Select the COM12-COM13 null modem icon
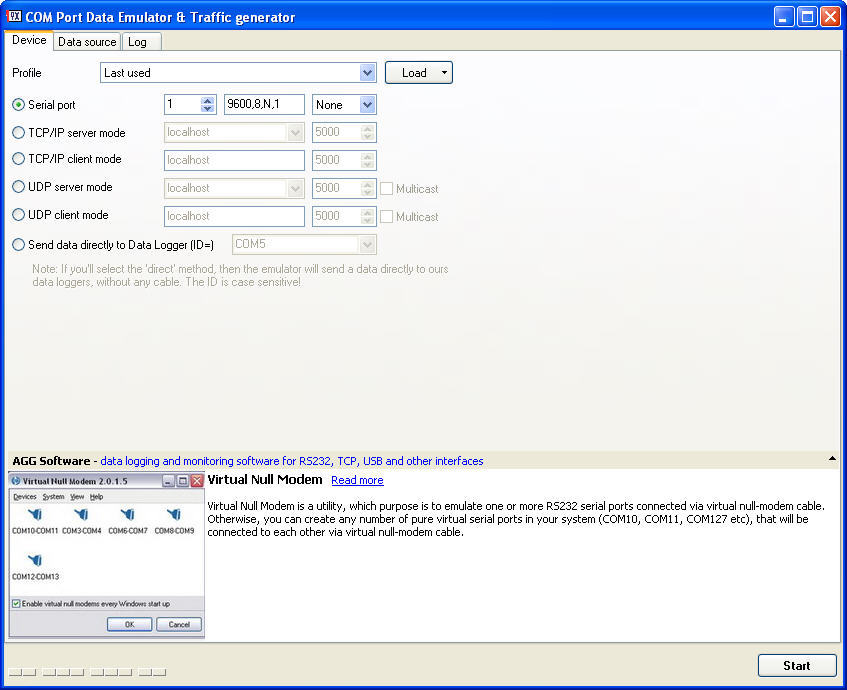Viewport: 847px width, 690px height. point(36,560)
